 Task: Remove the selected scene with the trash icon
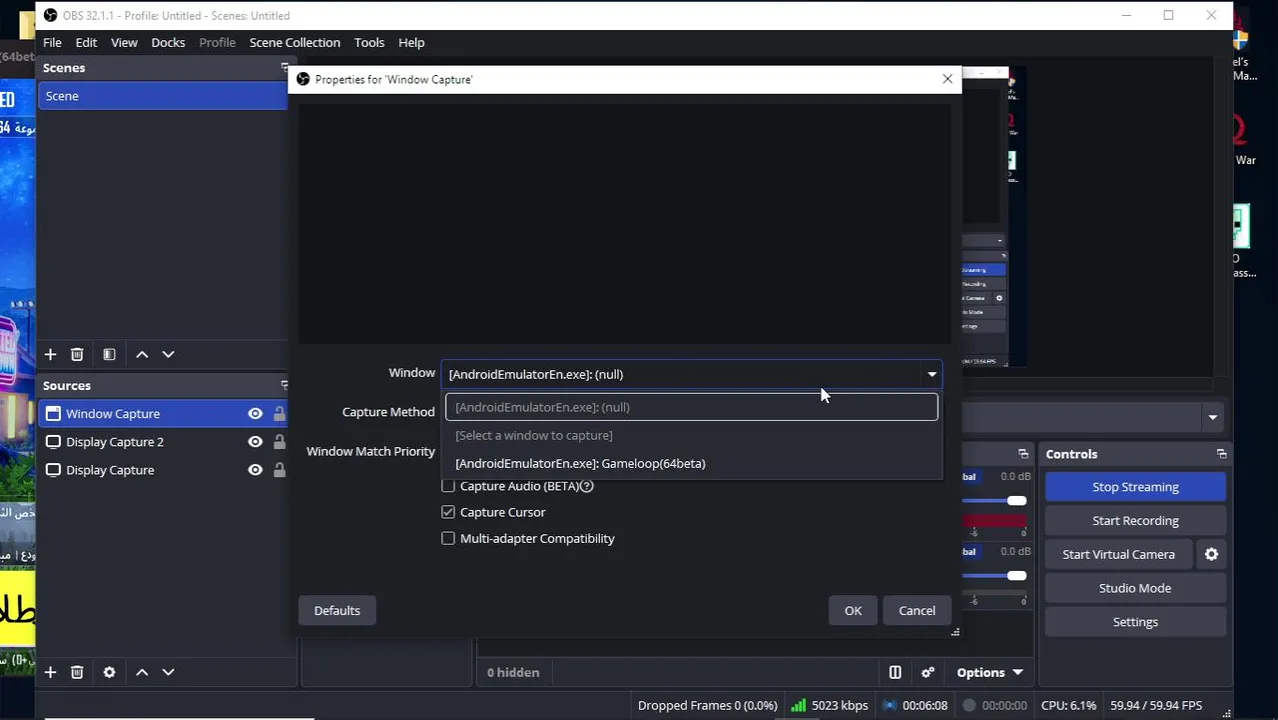pyautogui.click(x=77, y=354)
